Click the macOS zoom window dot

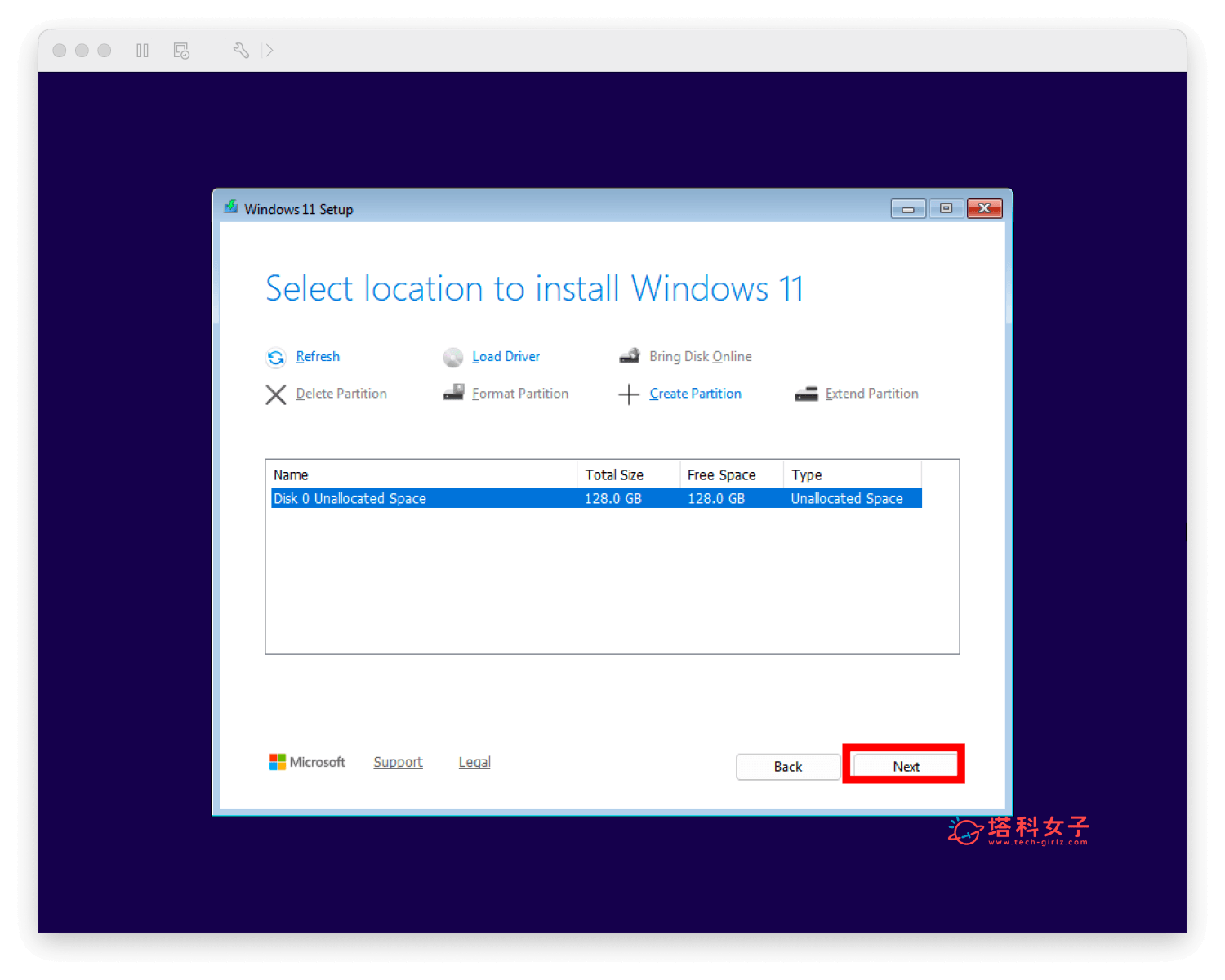point(104,51)
